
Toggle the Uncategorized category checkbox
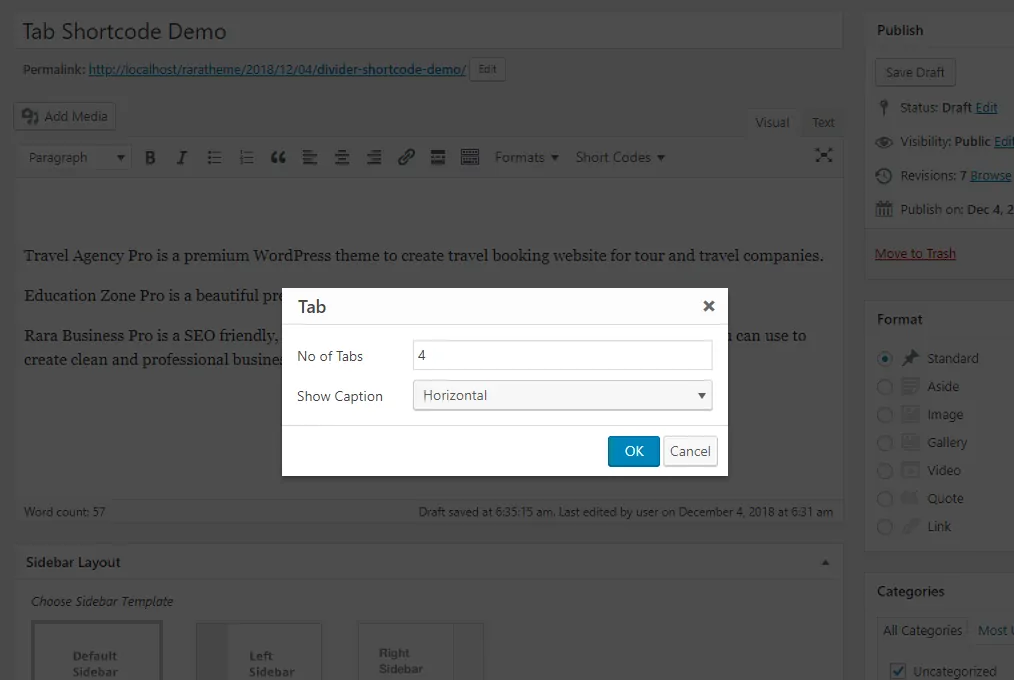point(897,670)
